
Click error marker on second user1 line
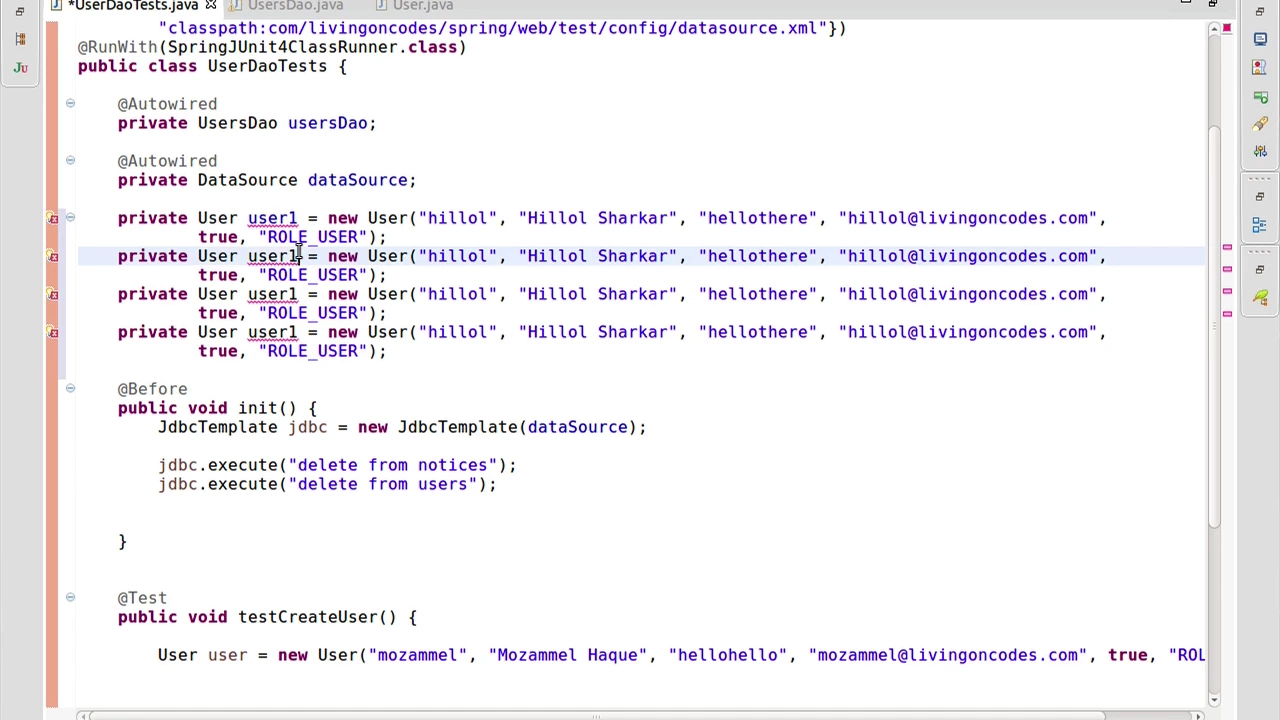[x=53, y=256]
